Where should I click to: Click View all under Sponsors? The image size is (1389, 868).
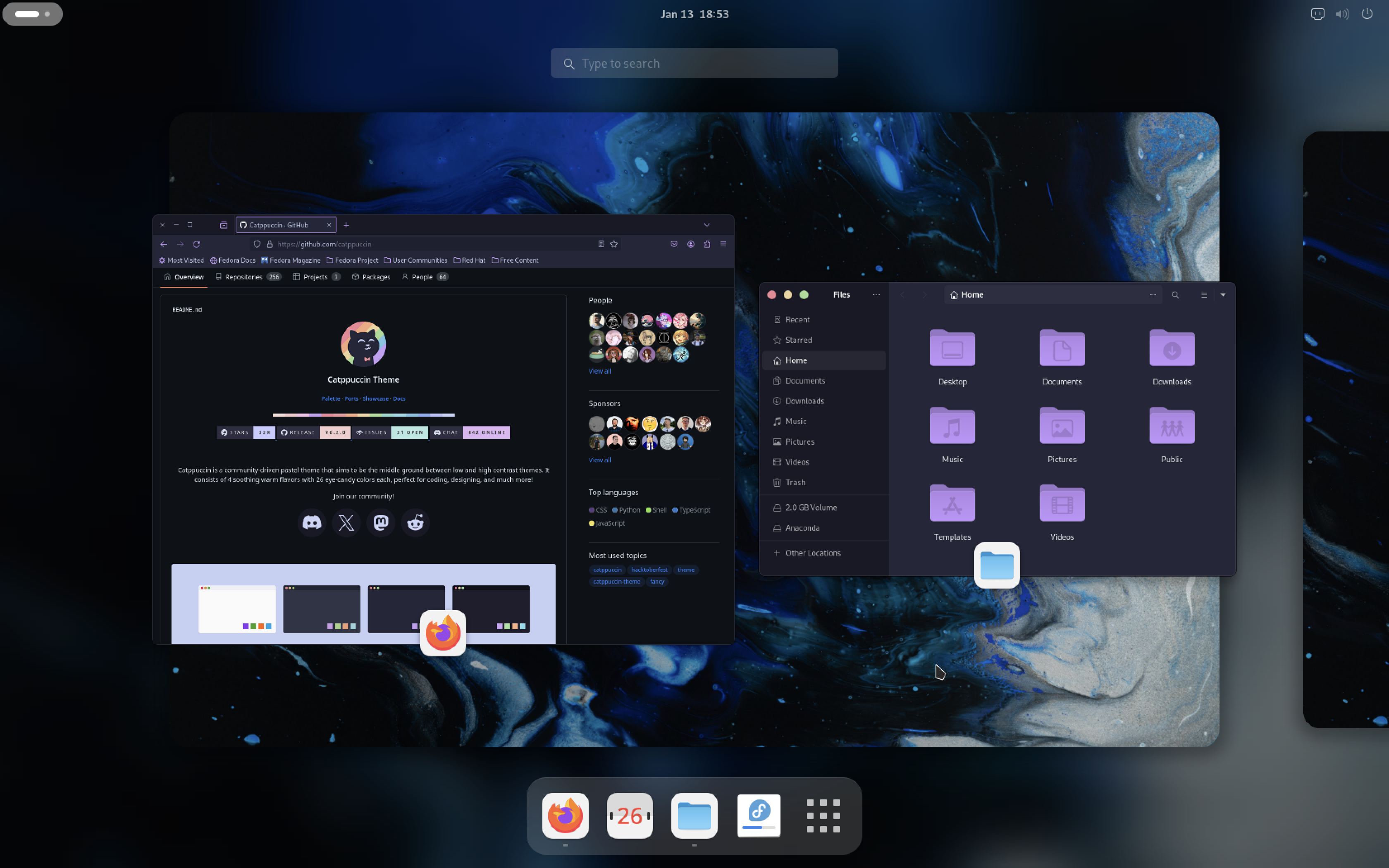coord(600,460)
